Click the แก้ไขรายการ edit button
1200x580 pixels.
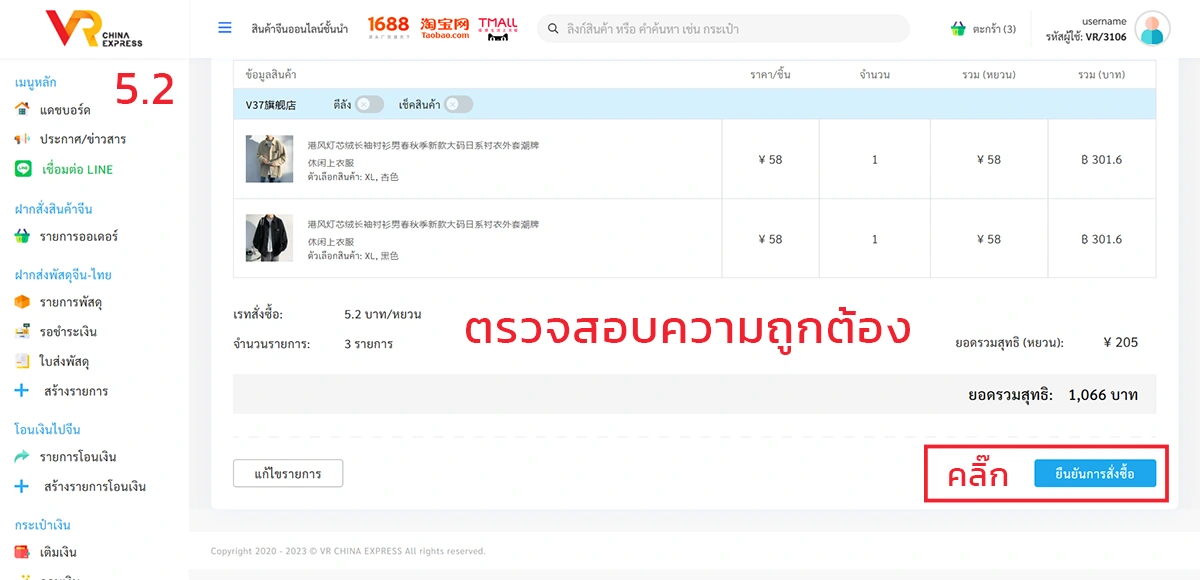pos(288,474)
